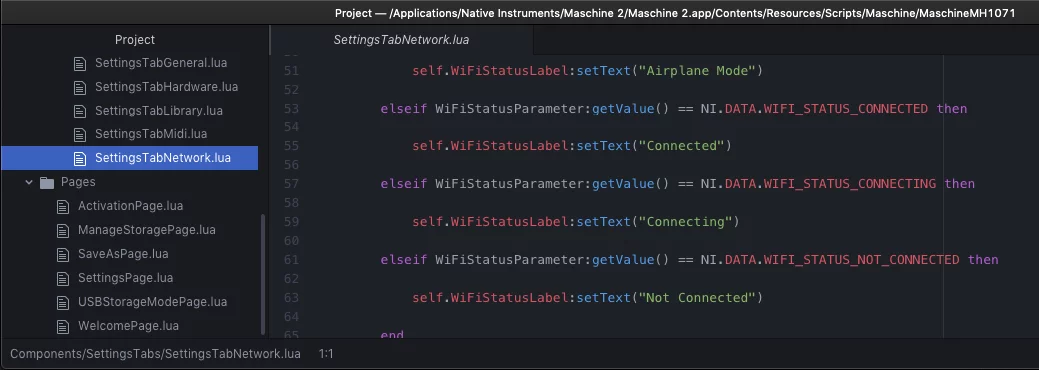Screen dimensions: 1039x370
Task: Click the file path in status bar
Action: coord(155,354)
